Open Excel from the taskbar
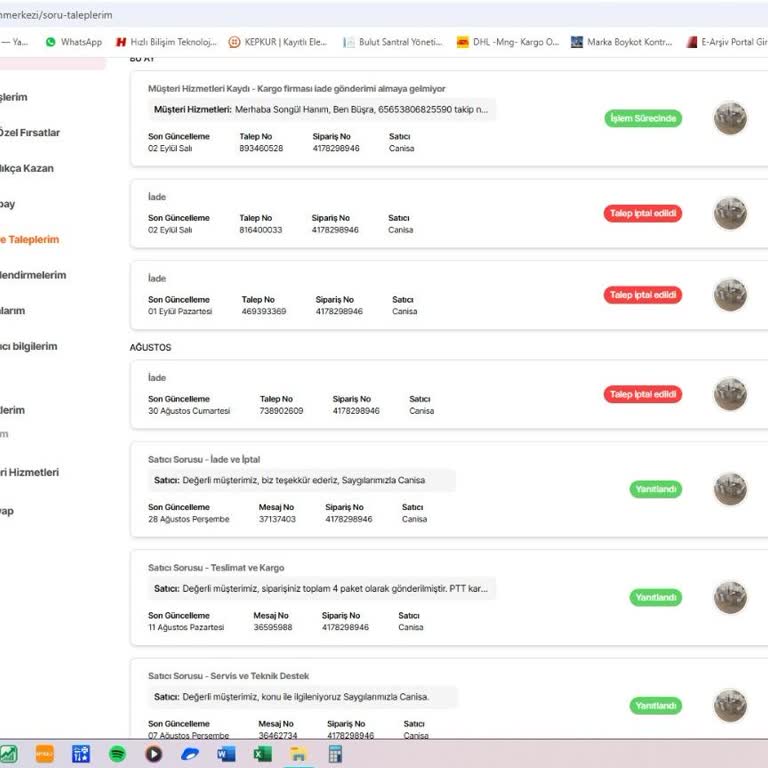Viewport: 768px width, 768px height. (262, 754)
